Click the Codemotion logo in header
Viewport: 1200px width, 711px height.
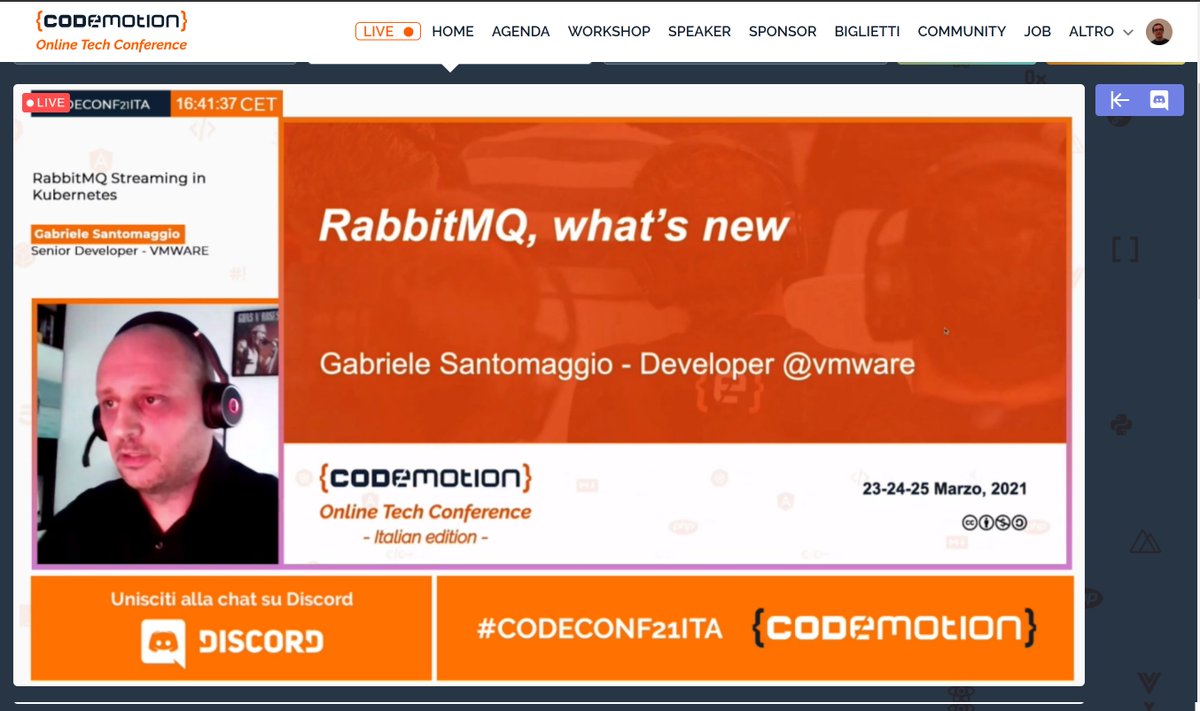point(111,20)
